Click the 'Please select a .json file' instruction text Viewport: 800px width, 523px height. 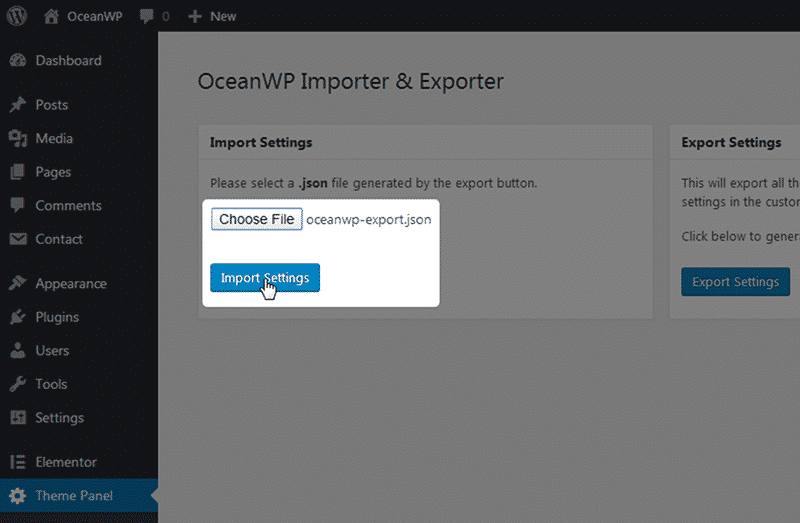click(373, 183)
